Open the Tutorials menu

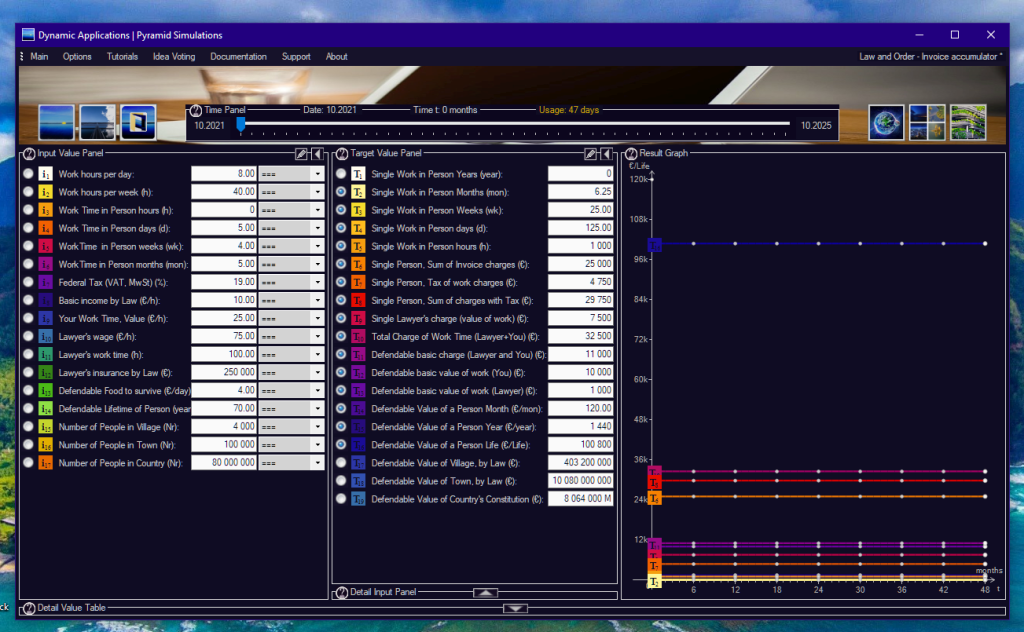(x=122, y=57)
